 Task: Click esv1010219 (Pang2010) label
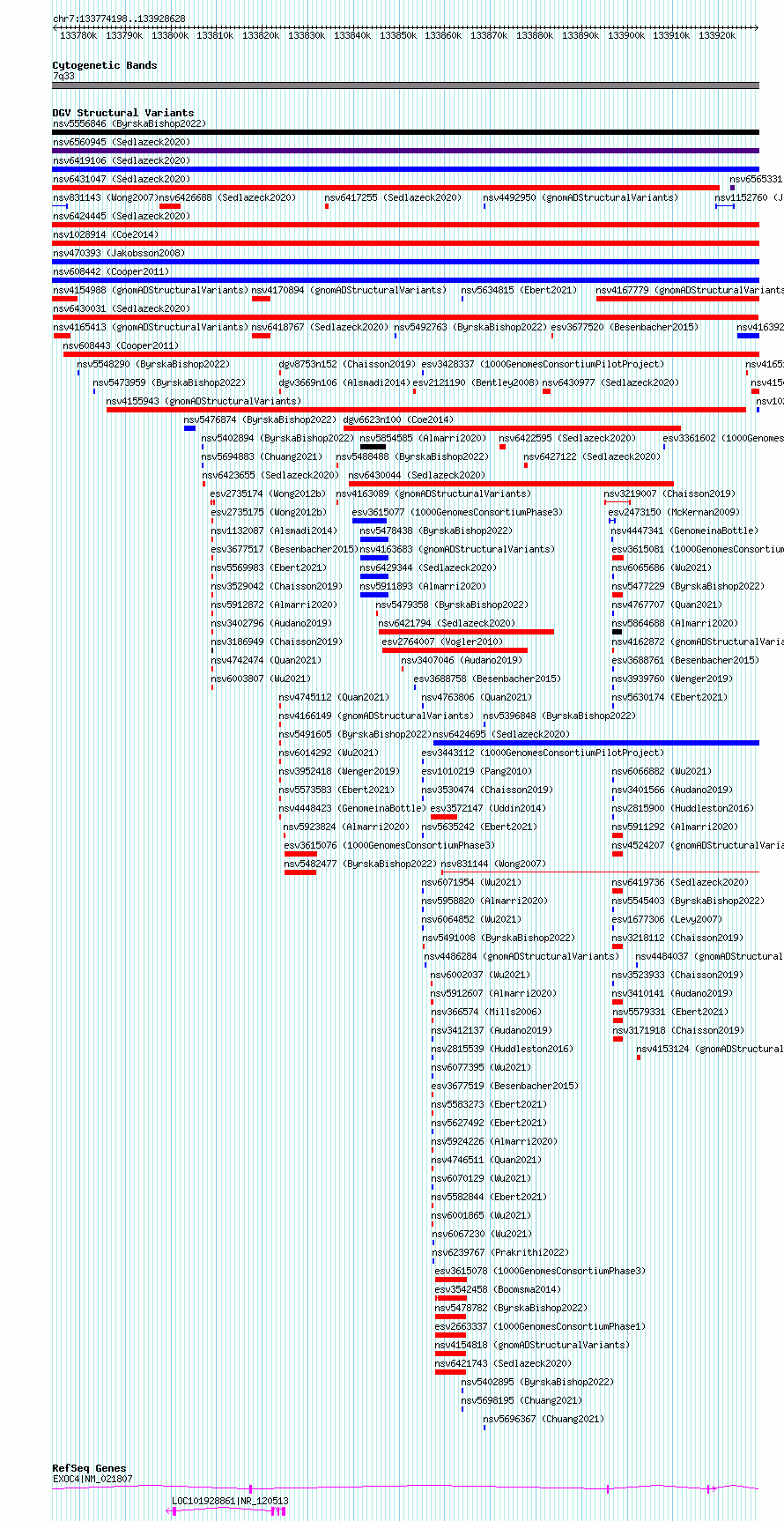[475, 771]
